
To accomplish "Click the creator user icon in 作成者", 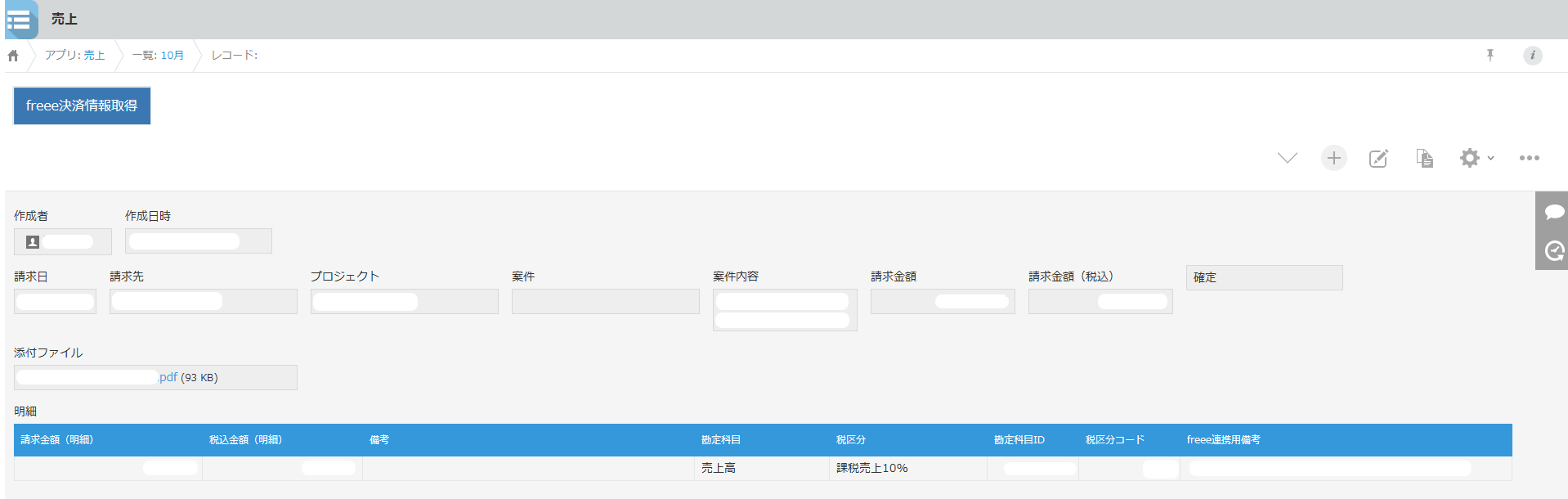I will 33,242.
